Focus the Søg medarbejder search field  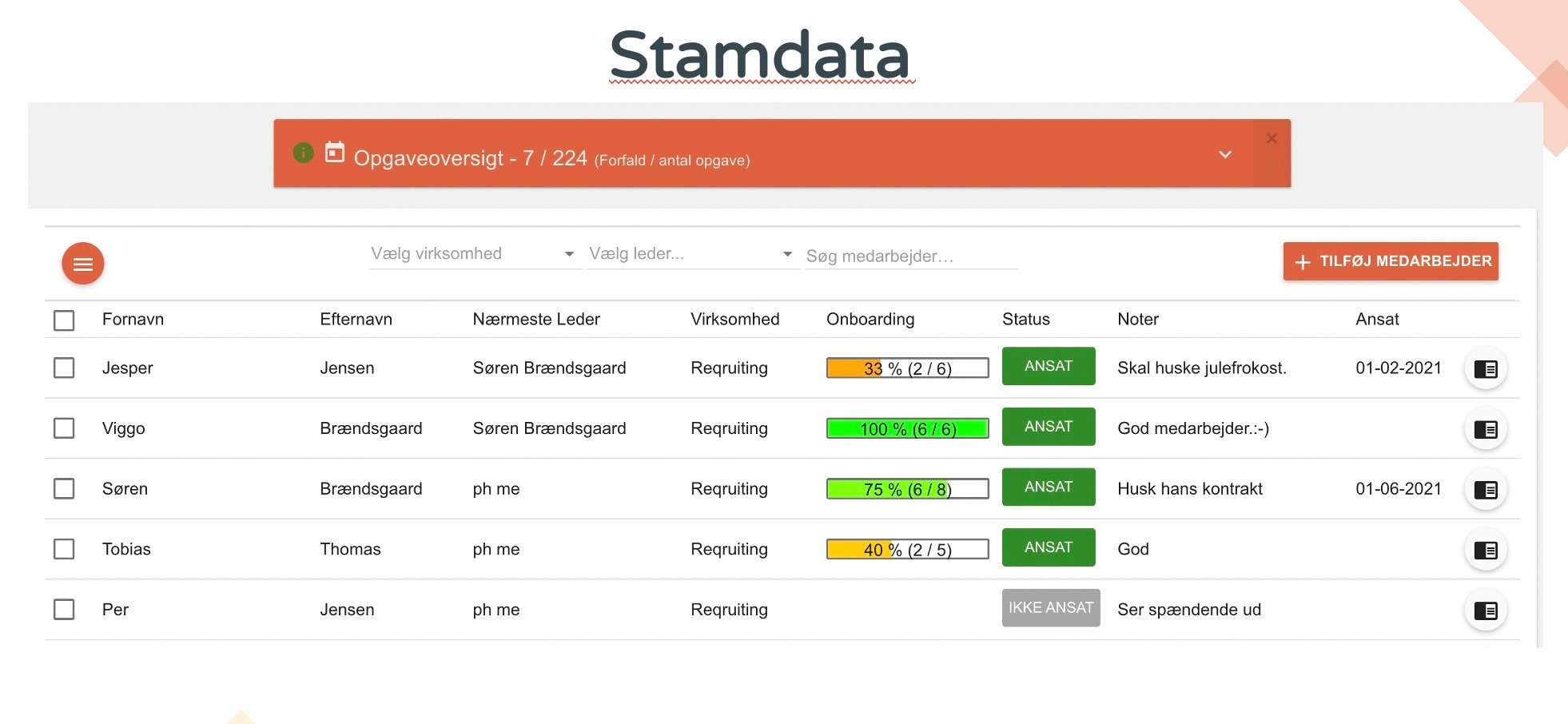(x=912, y=256)
